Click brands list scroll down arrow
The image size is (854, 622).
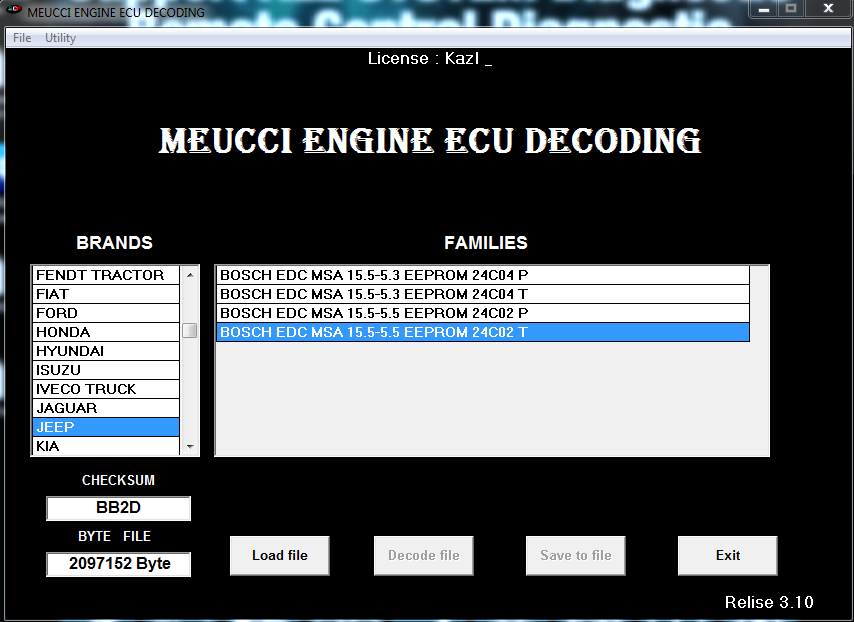click(x=190, y=447)
